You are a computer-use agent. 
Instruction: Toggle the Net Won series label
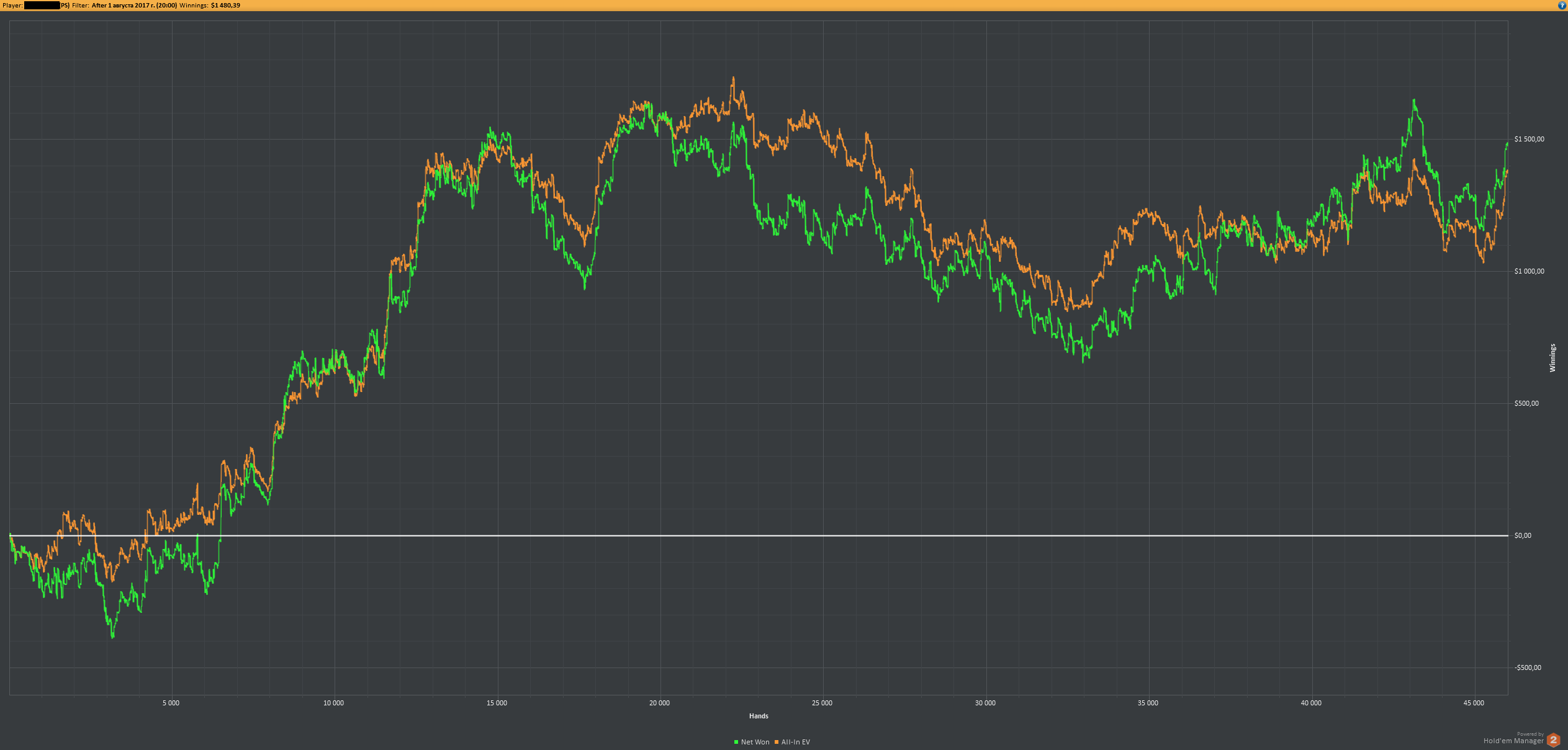(755, 742)
